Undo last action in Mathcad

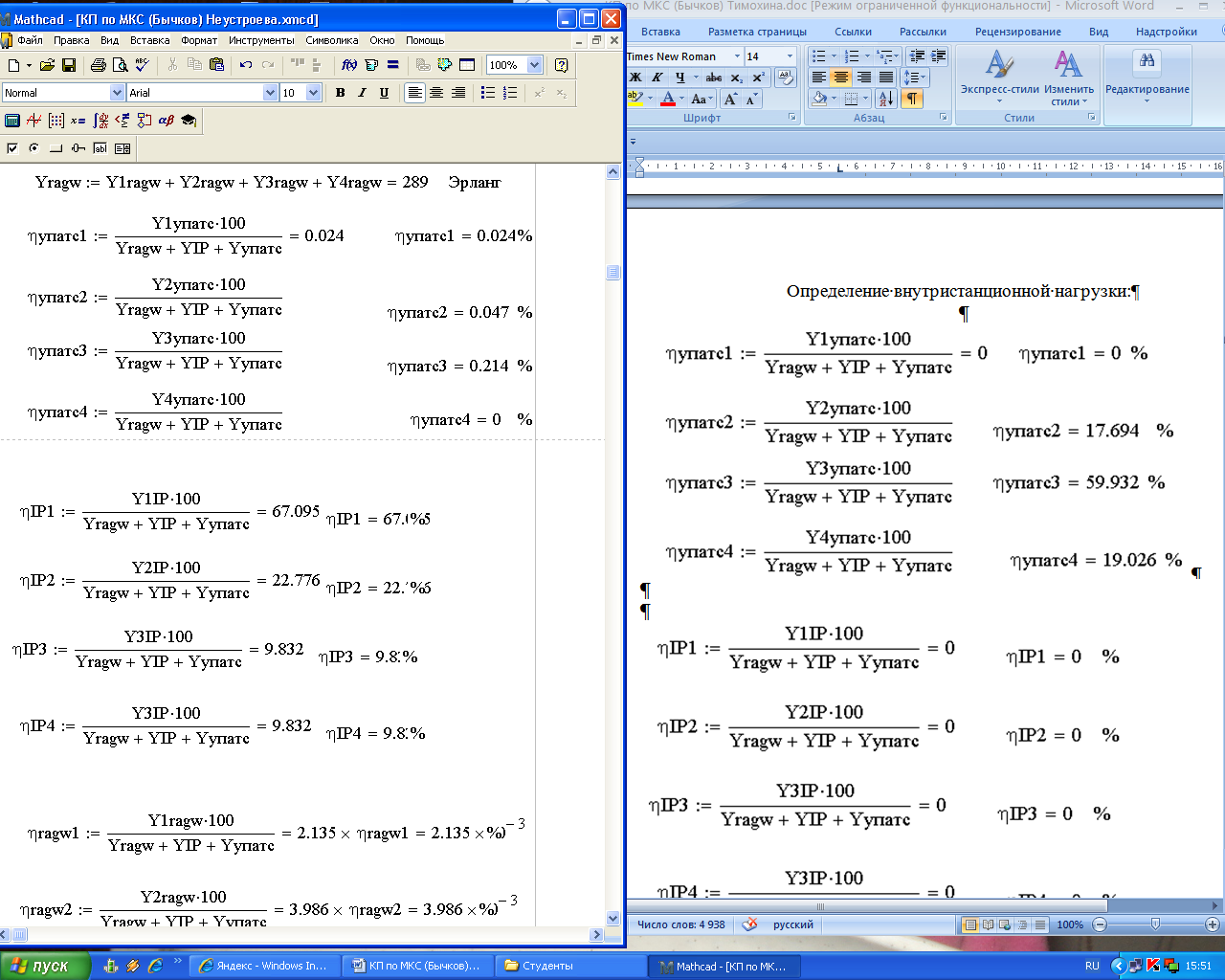click(x=246, y=65)
